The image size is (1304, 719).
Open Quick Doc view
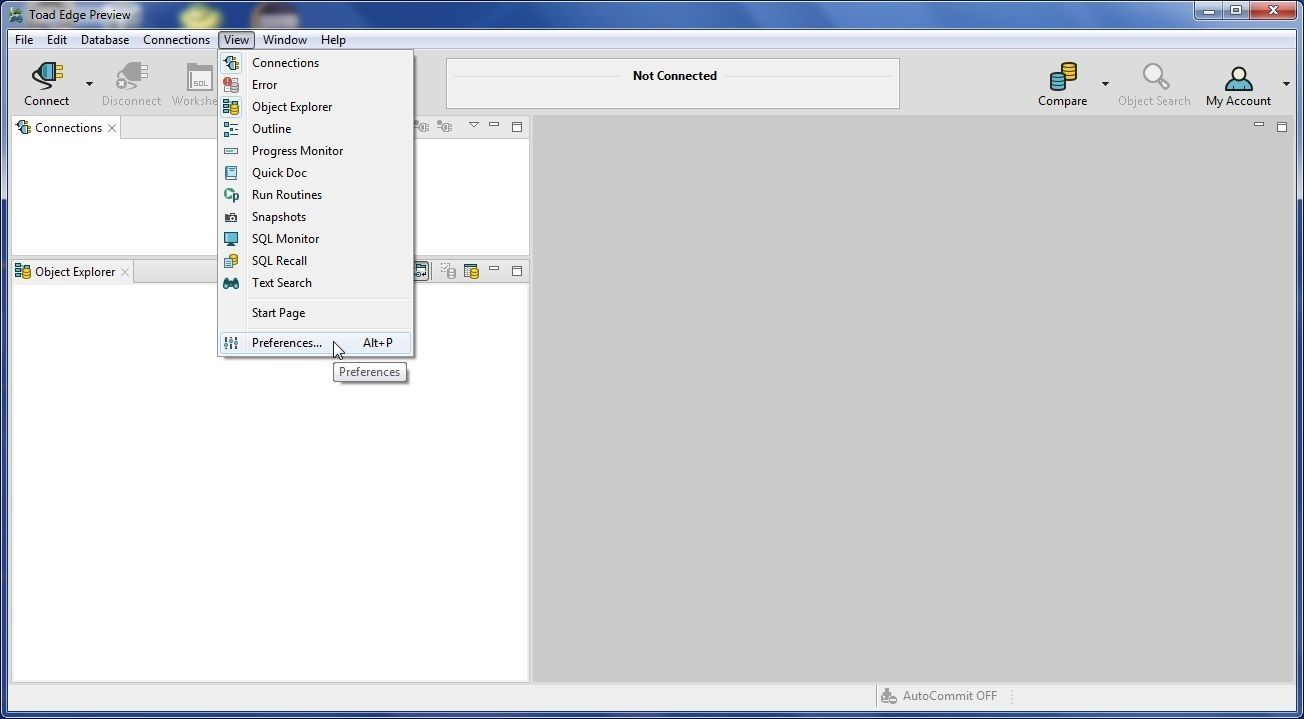315,173
